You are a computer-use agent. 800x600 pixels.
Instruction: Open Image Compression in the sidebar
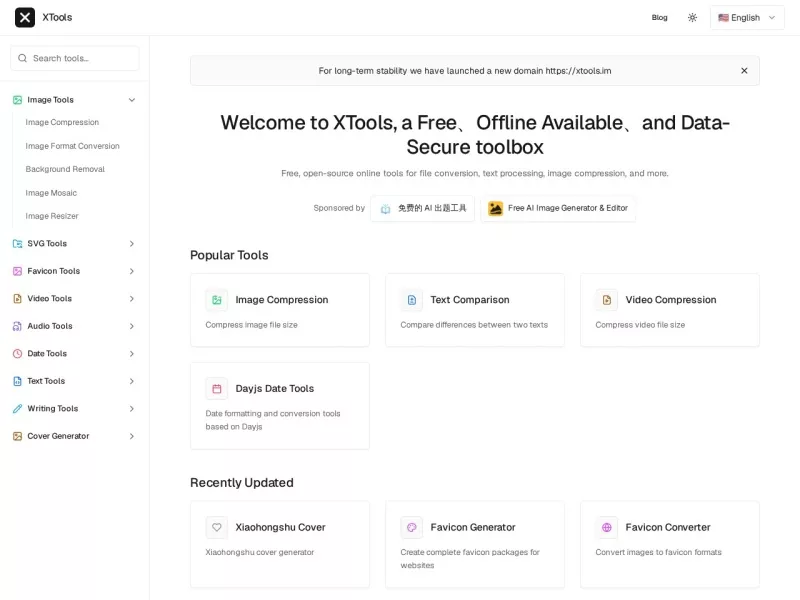point(62,122)
